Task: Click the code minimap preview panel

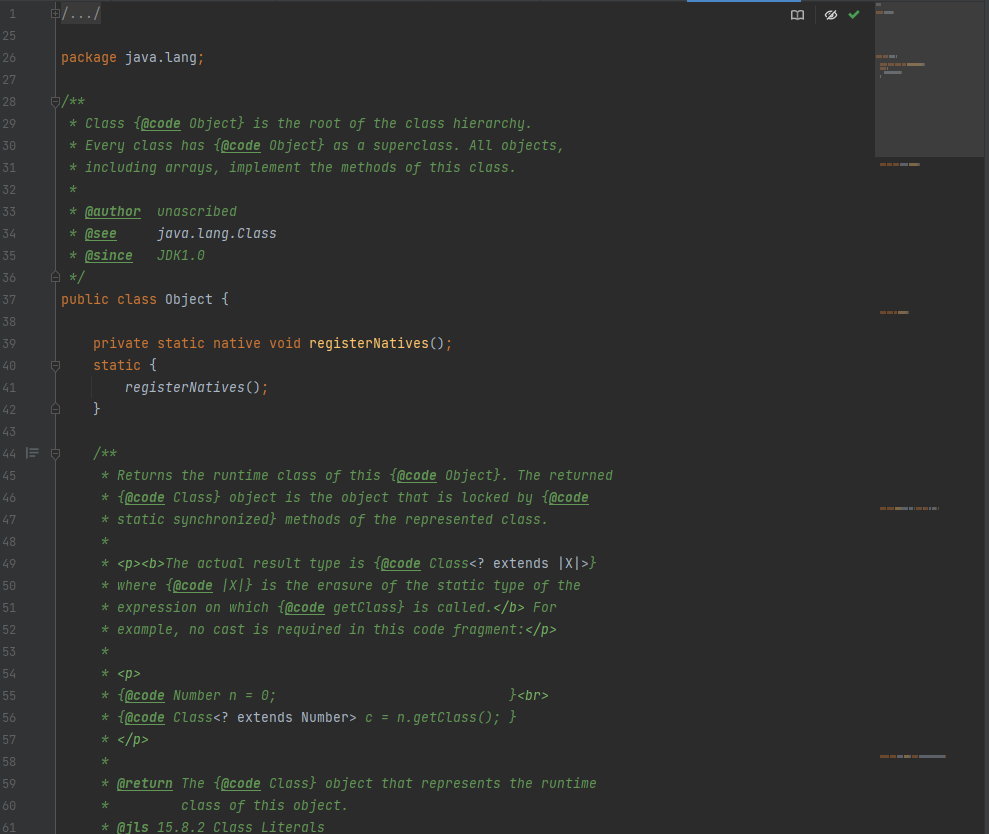Action: click(x=928, y=80)
